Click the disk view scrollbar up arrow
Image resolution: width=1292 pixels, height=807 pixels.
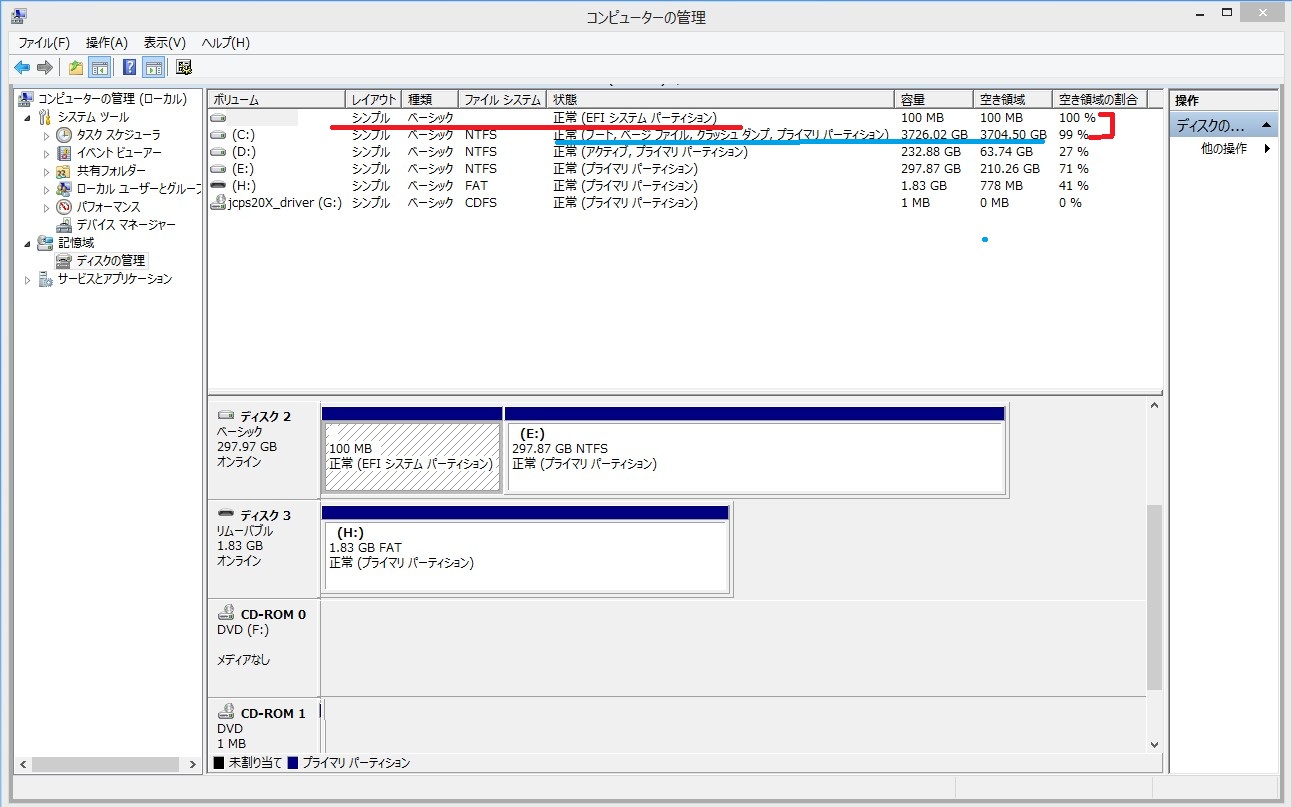coord(1155,406)
